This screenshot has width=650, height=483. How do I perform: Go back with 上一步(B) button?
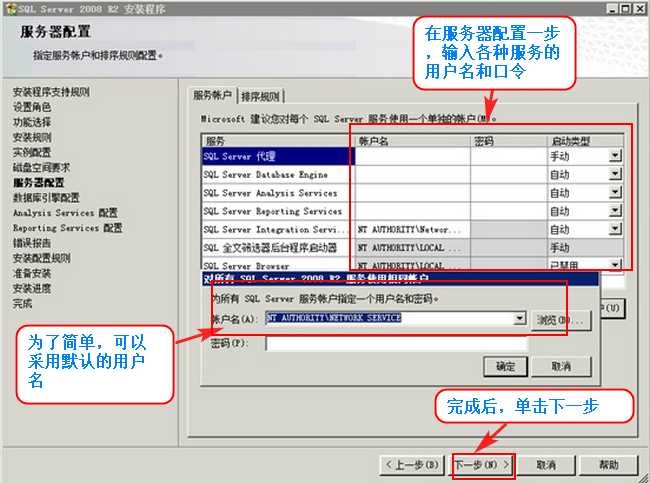pos(412,465)
